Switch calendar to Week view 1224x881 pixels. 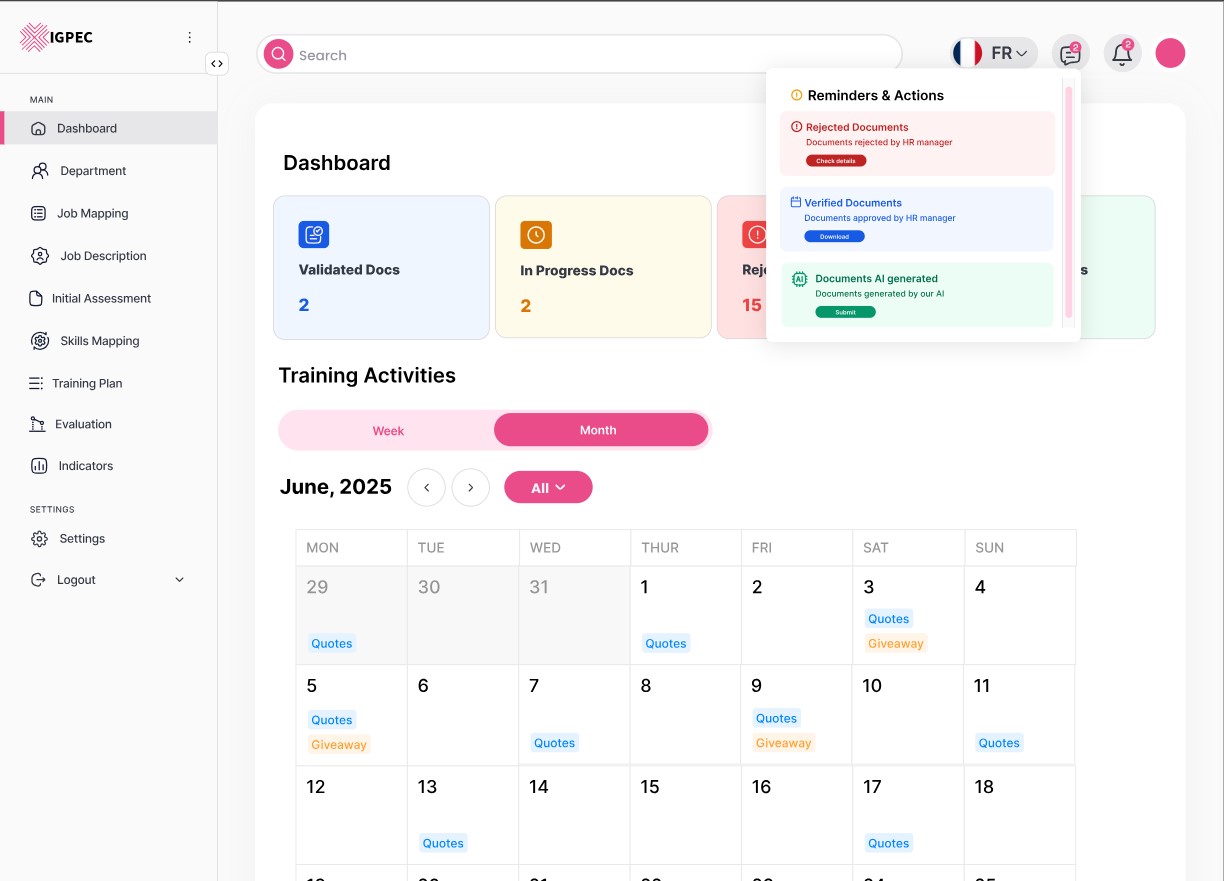pyautogui.click(x=388, y=430)
